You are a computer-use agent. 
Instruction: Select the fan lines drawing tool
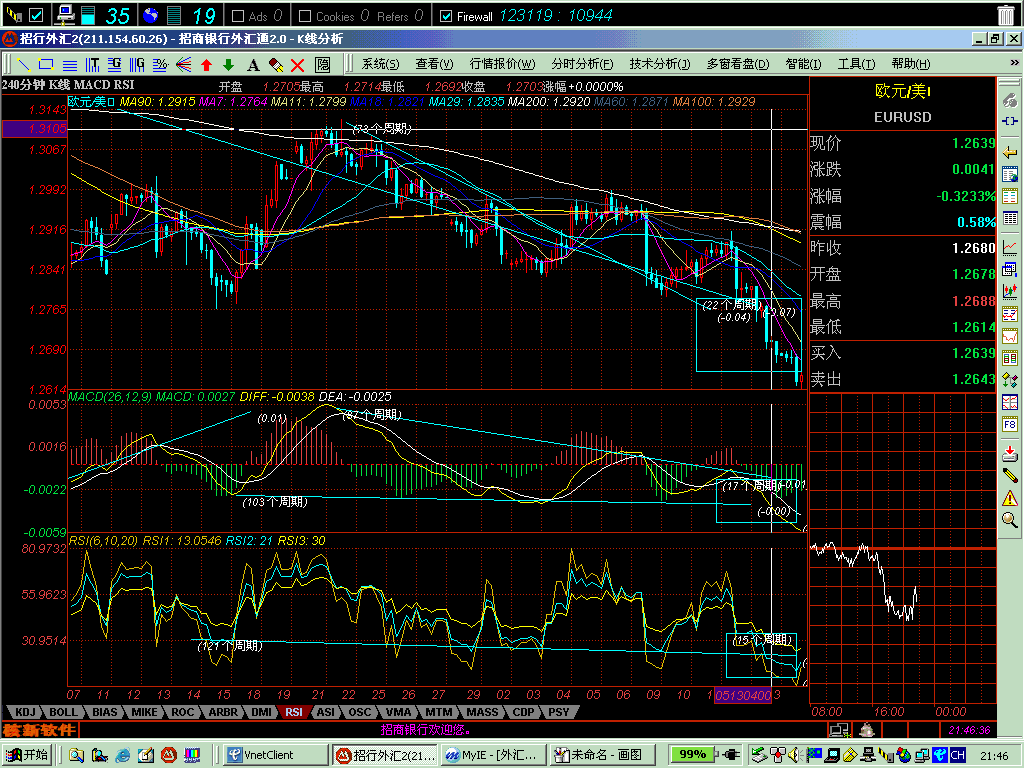184,65
